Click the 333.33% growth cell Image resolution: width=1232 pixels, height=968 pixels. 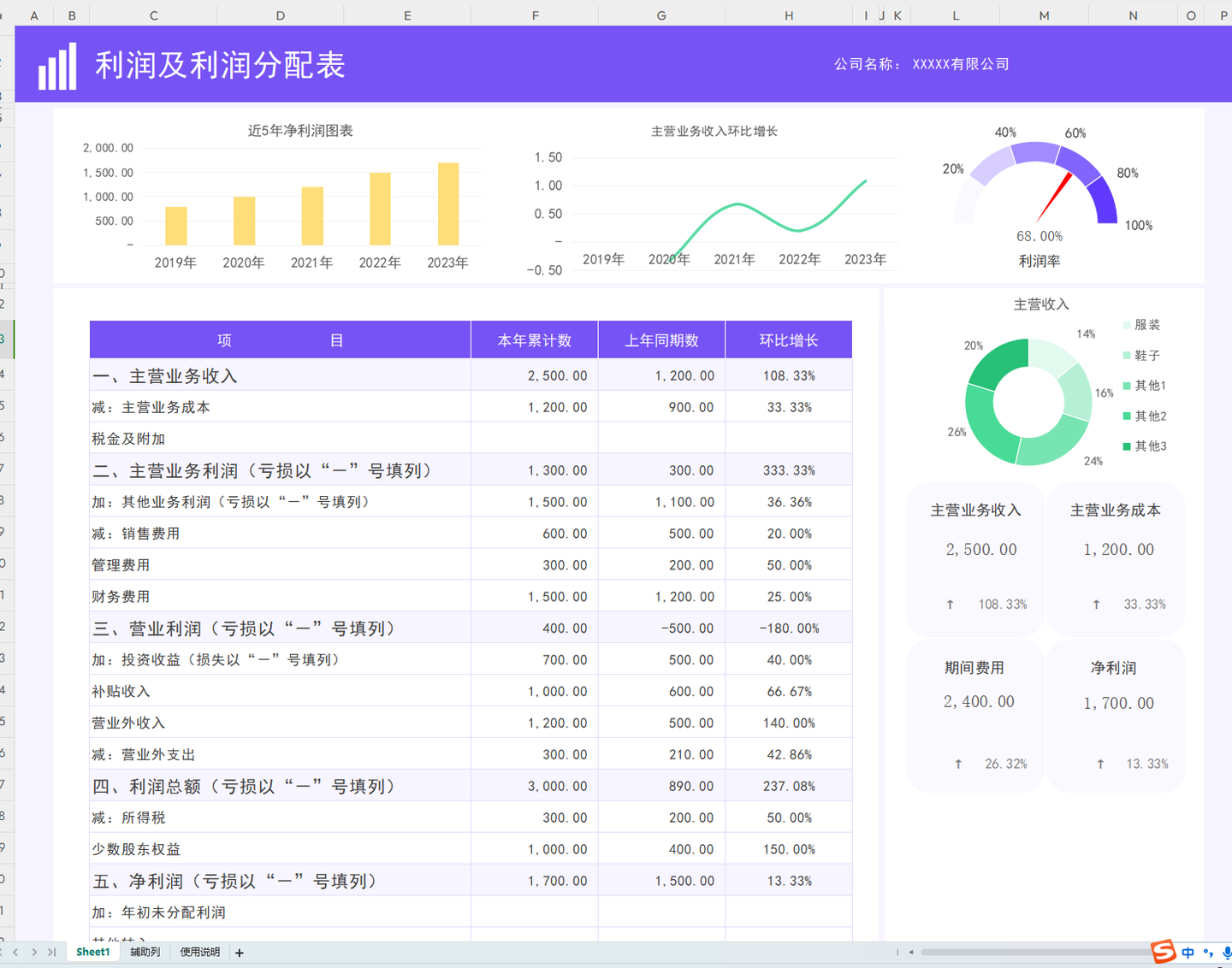tap(789, 470)
